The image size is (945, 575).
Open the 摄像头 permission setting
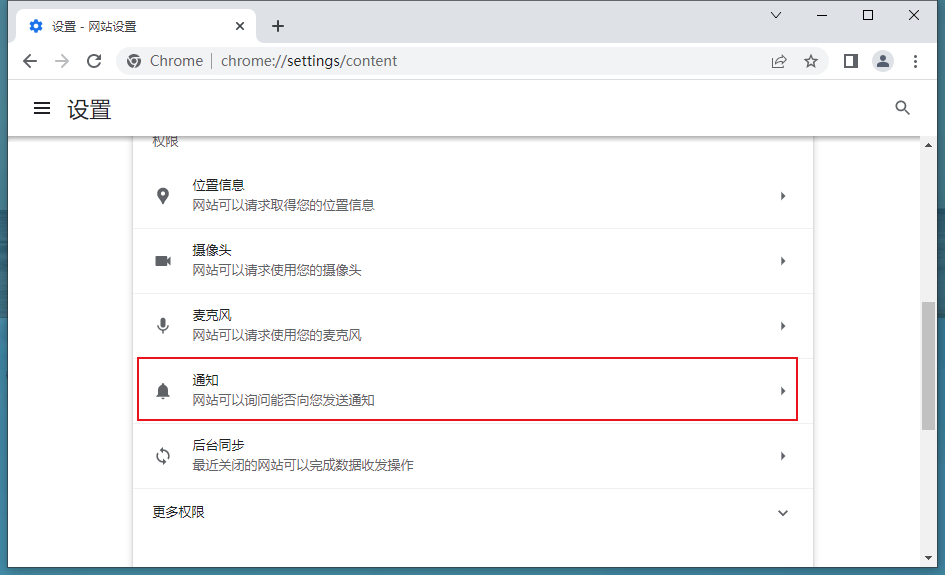473,261
